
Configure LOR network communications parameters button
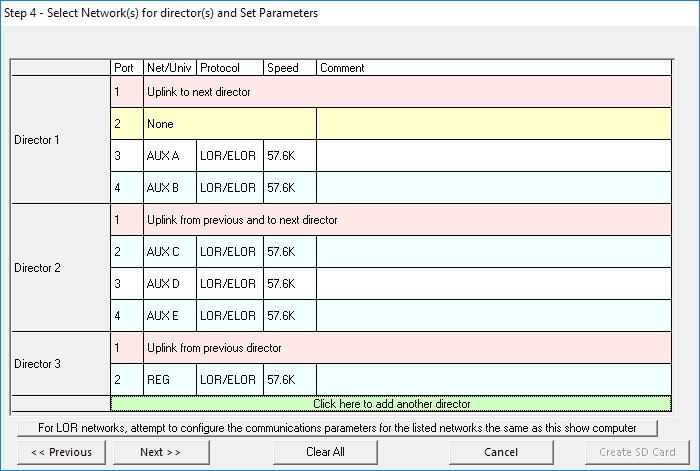336,428
